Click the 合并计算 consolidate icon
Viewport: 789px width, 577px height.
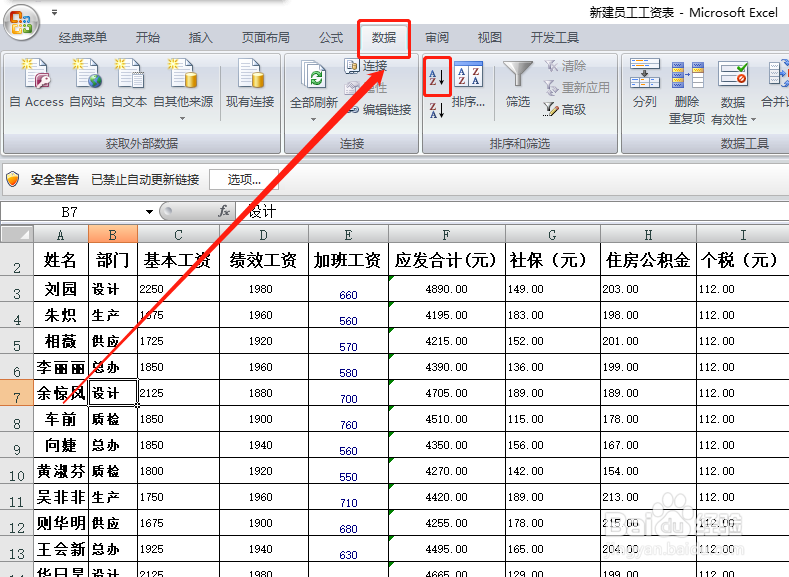[x=778, y=74]
